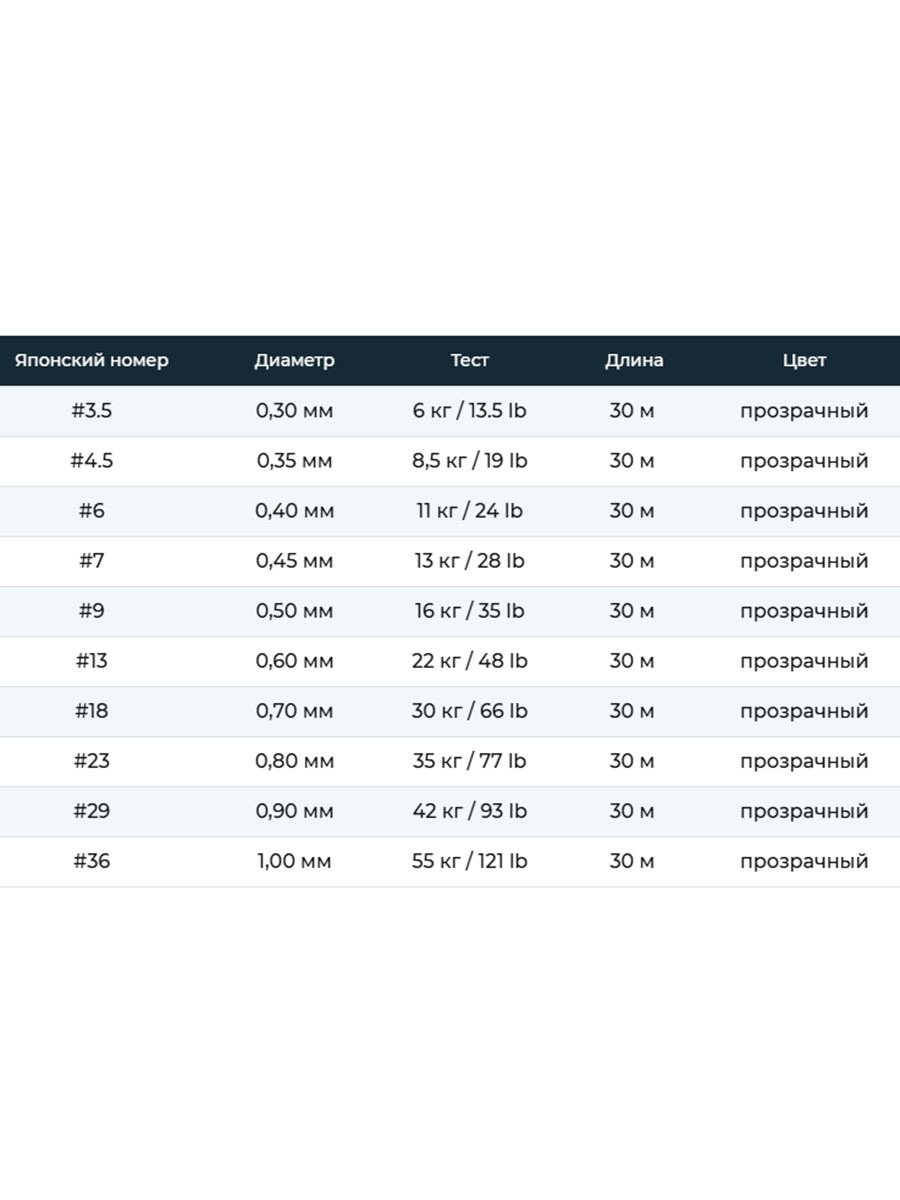Click the 55 кг / 121 lb cell
This screenshot has height=1200, width=900.
[470, 861]
